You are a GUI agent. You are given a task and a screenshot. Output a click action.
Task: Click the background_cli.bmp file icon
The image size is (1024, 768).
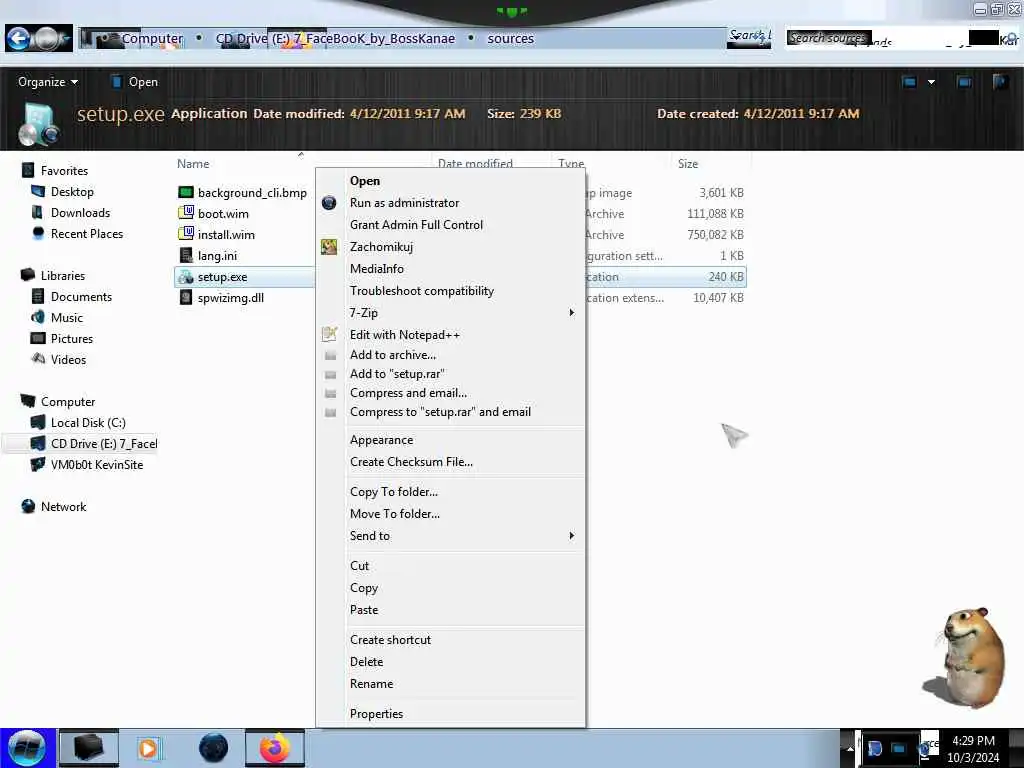coord(186,192)
